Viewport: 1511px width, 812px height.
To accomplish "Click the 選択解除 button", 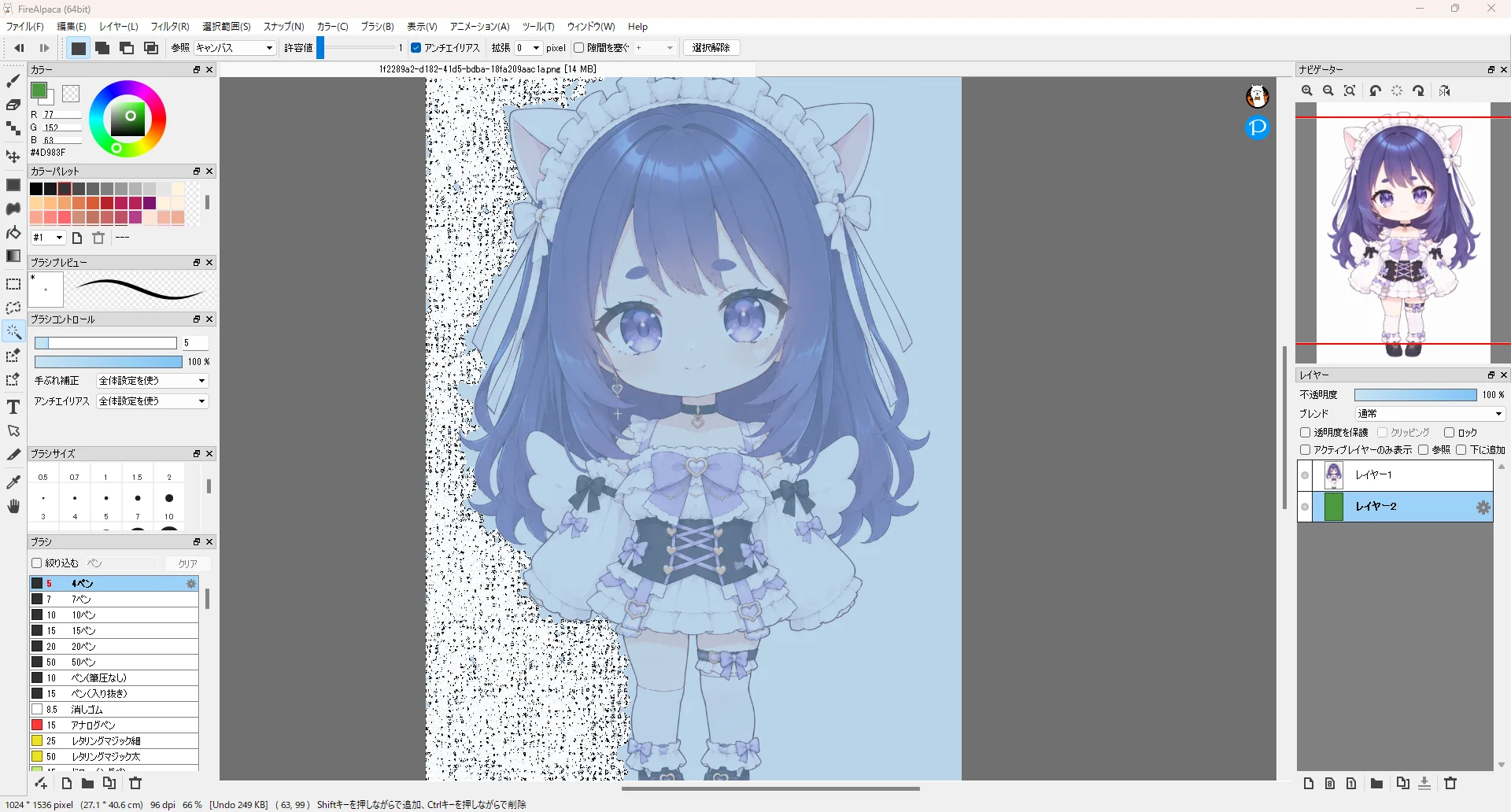I will (711, 48).
